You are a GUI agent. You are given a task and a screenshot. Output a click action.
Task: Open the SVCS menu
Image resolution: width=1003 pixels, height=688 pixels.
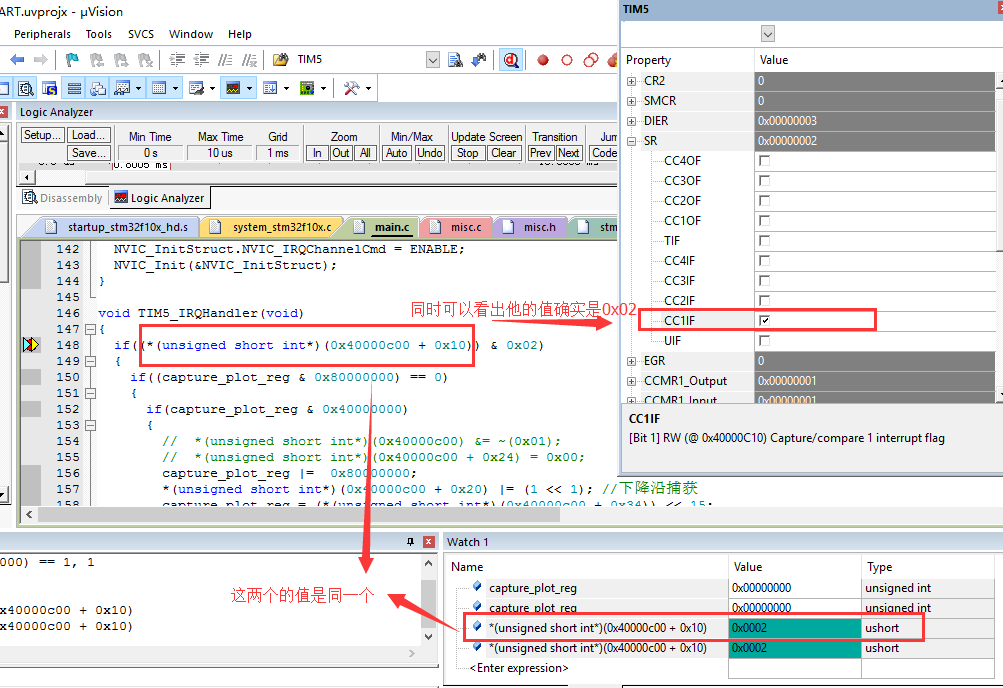(x=141, y=34)
